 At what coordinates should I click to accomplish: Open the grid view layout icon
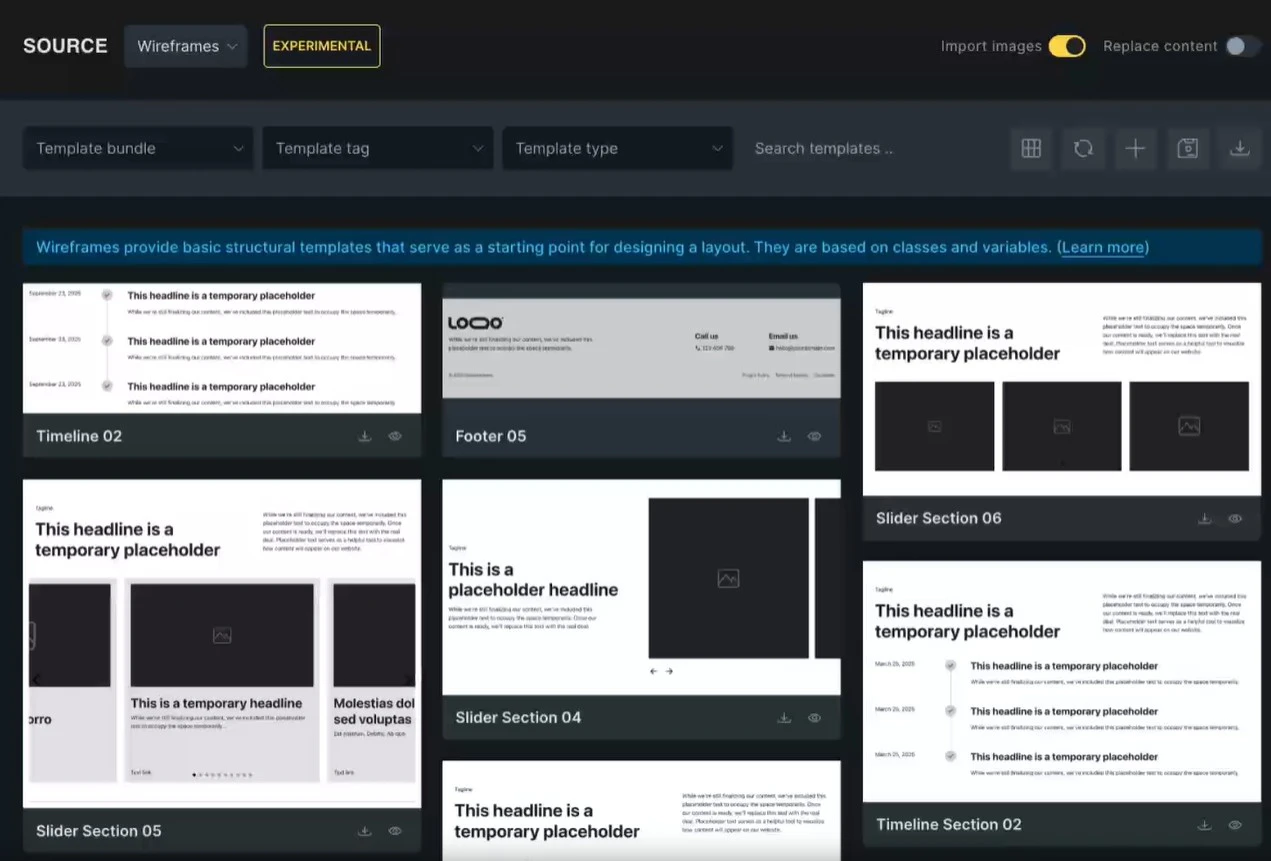pos(1031,148)
